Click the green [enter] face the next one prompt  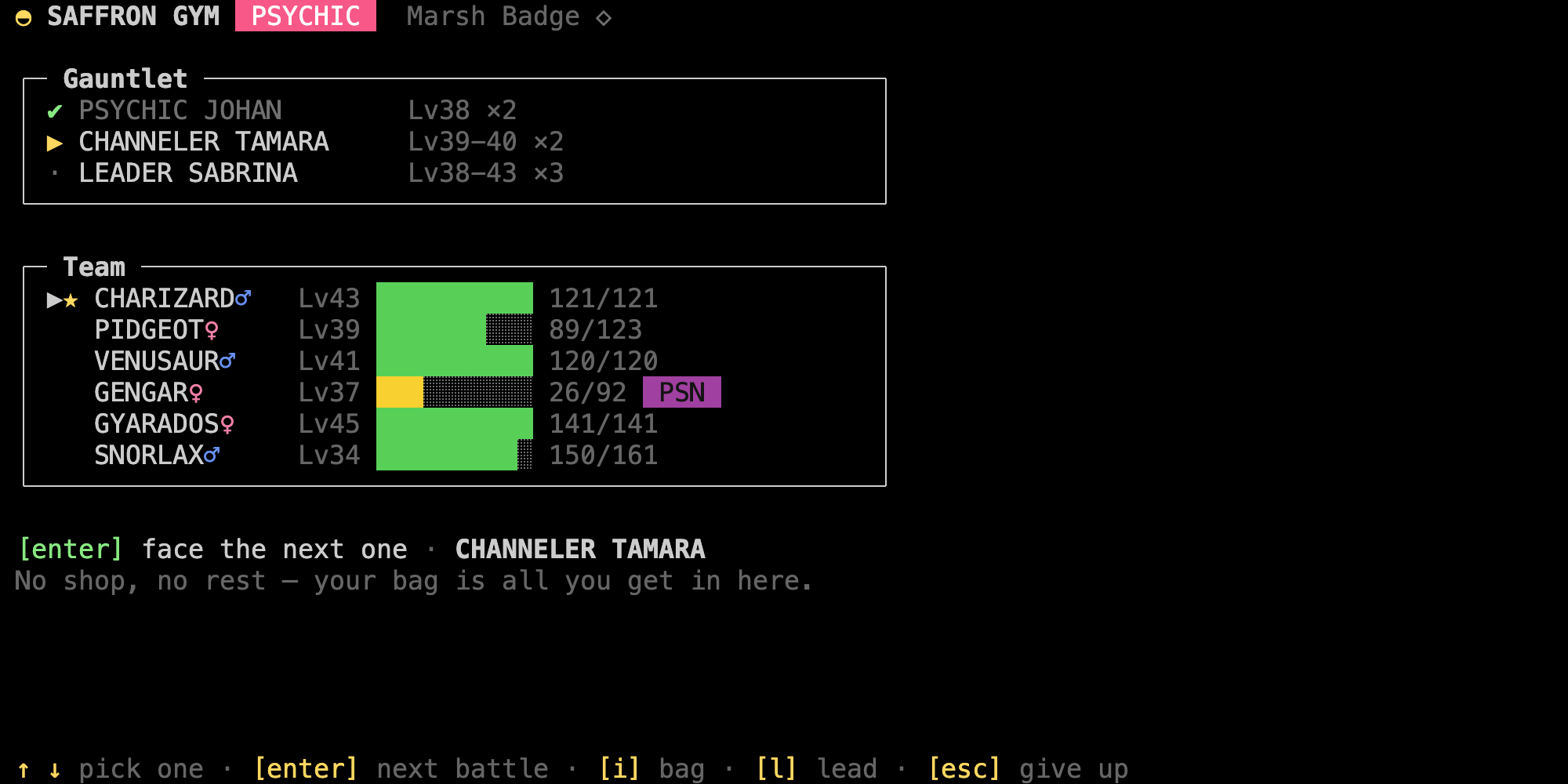pyautogui.click(x=212, y=550)
